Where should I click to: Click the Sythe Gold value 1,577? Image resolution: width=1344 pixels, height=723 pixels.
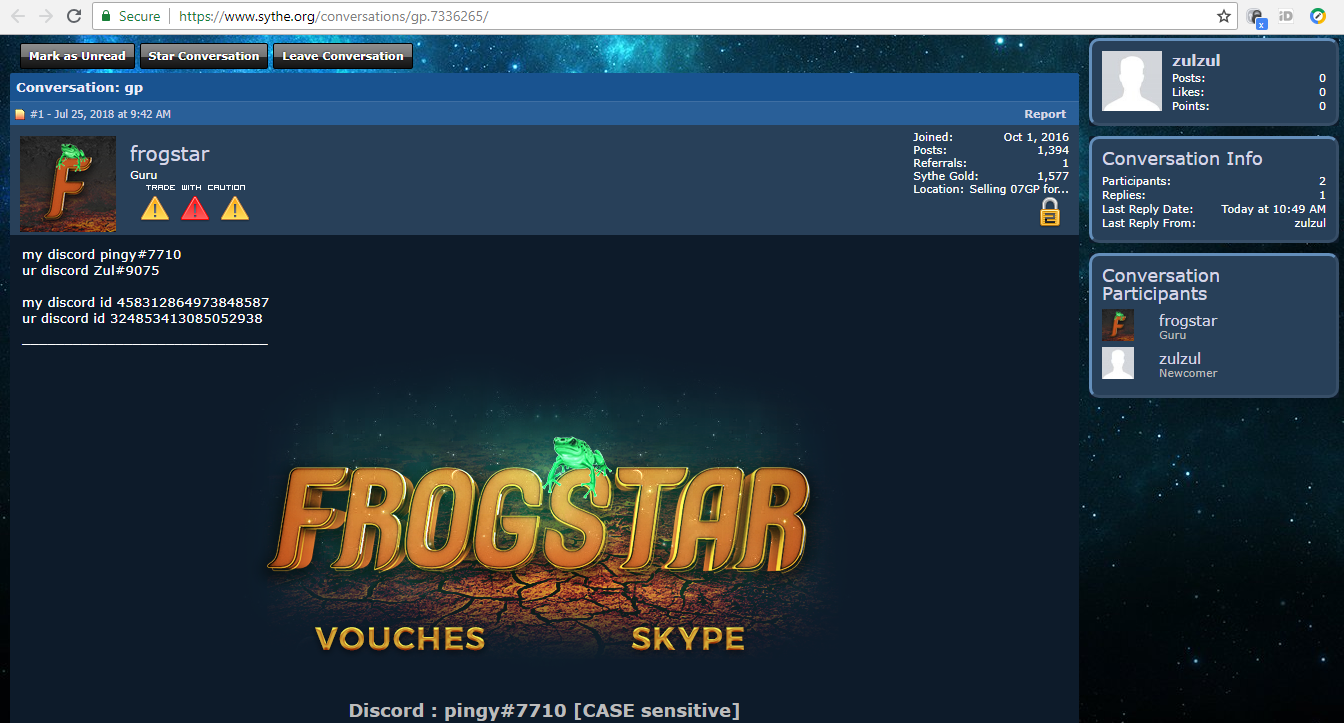[x=1053, y=176]
